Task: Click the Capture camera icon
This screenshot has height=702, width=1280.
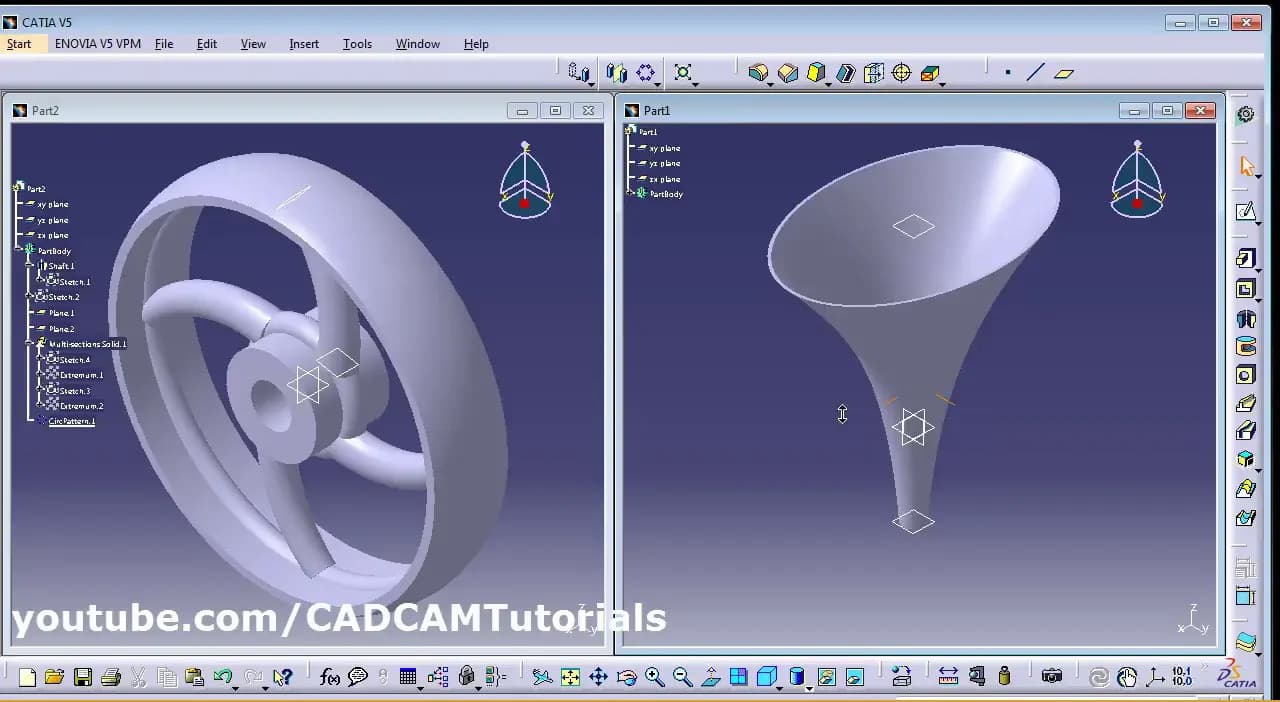Action: (x=1051, y=677)
